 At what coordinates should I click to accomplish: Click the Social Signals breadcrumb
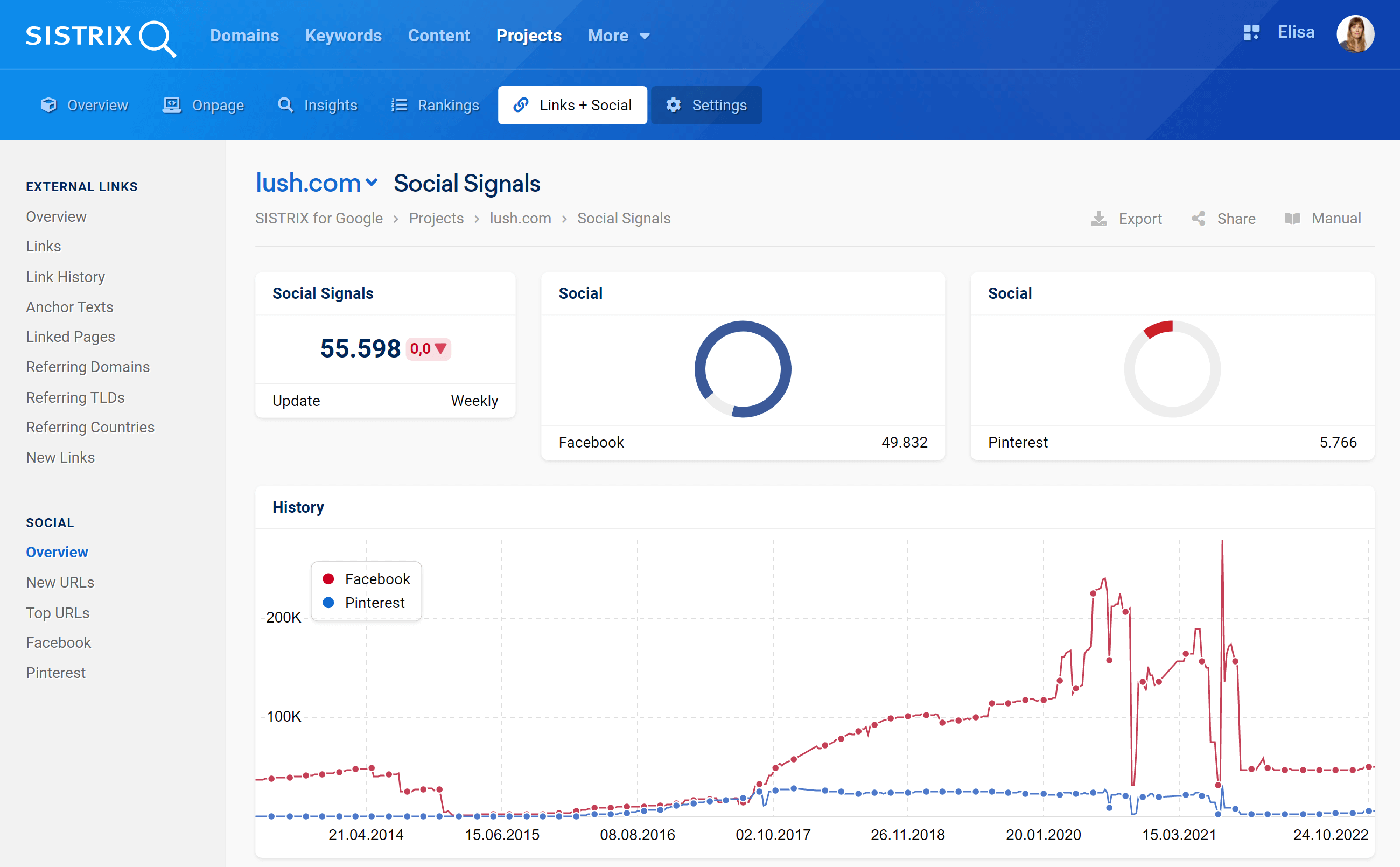click(x=624, y=219)
